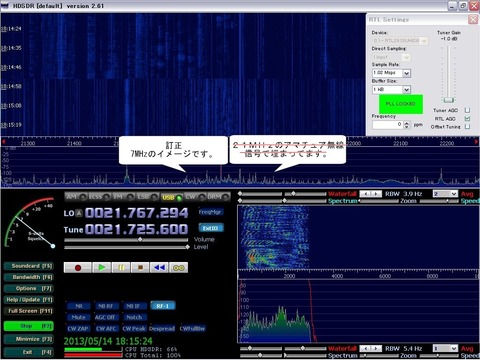Select ECSS demodulation mode
The image size is (480, 360).
pyautogui.click(x=99, y=197)
